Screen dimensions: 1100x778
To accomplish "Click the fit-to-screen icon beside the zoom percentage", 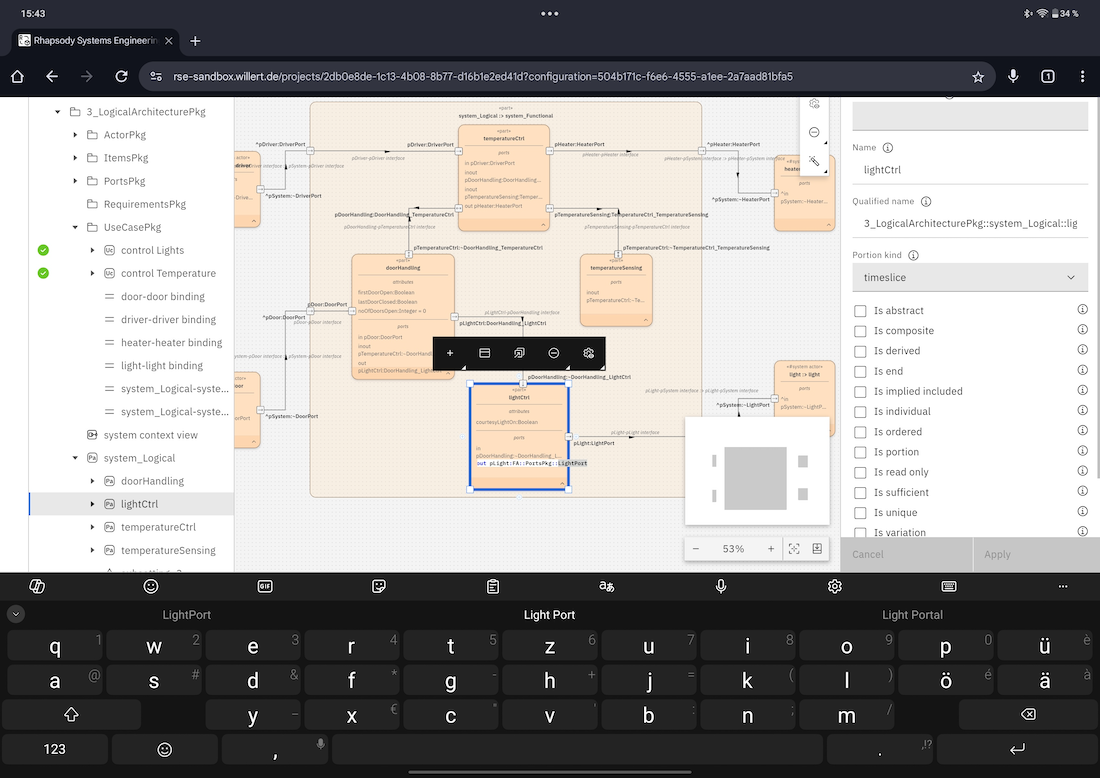I will [794, 549].
